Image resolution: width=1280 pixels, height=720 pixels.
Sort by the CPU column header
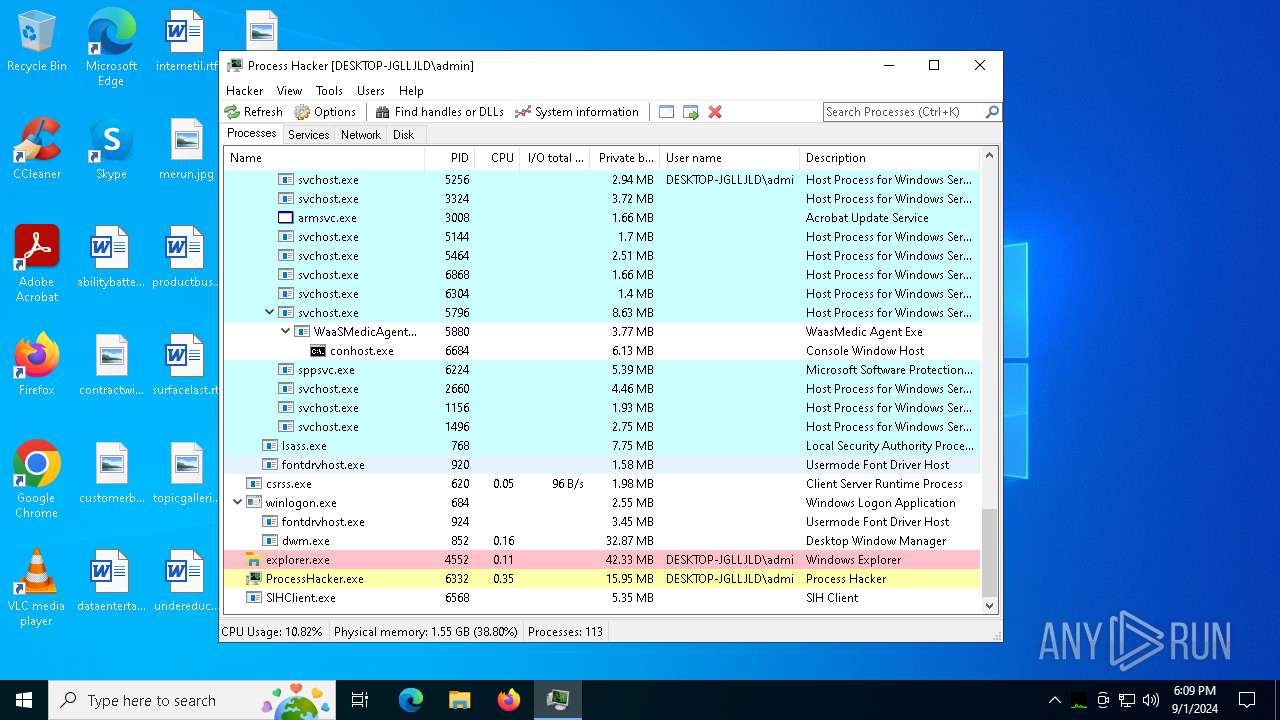pos(498,158)
